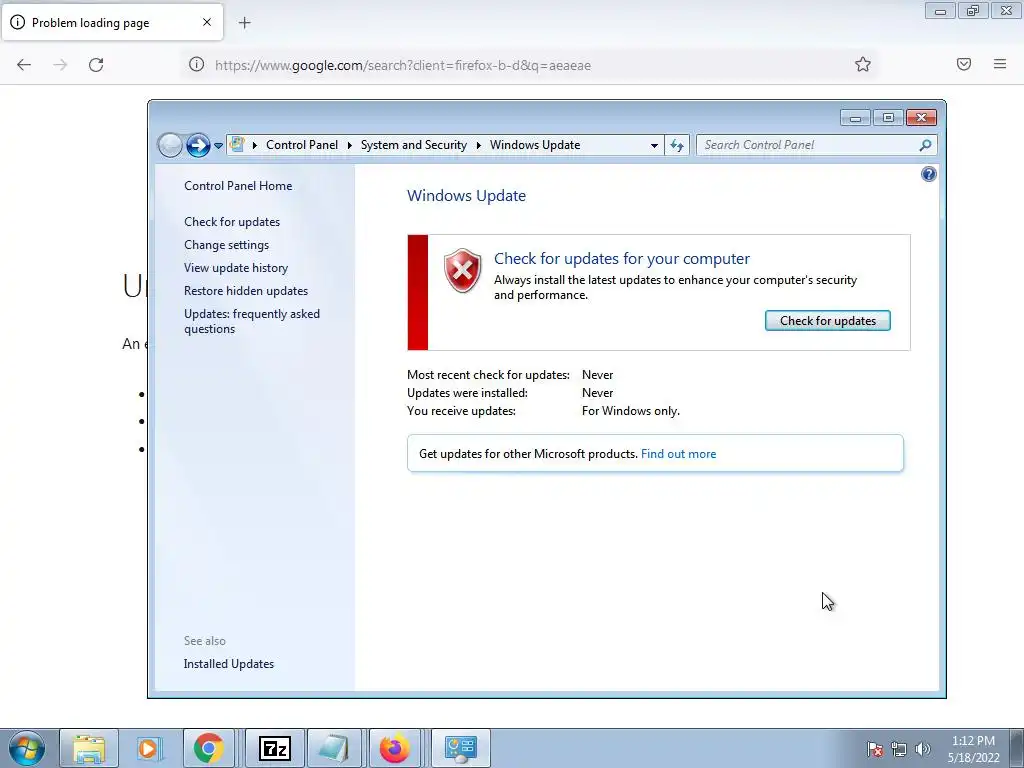Open Google Chrome from the taskbar
The height and width of the screenshot is (768, 1024).
[208, 748]
